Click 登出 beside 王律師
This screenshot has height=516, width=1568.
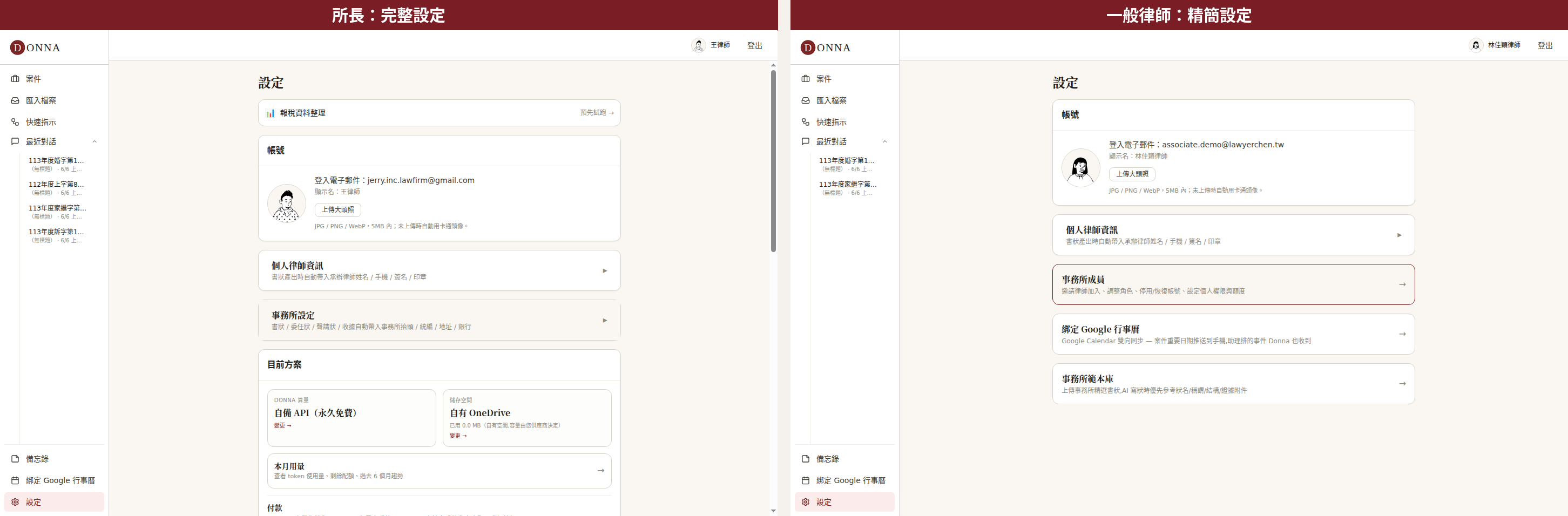755,46
